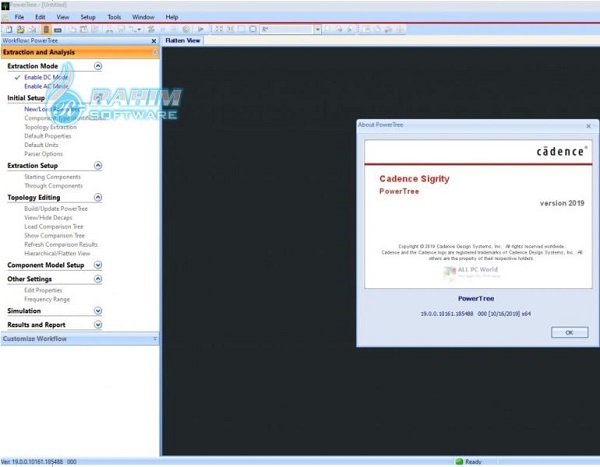Open the Setup menu
600x467 pixels.
point(88,17)
